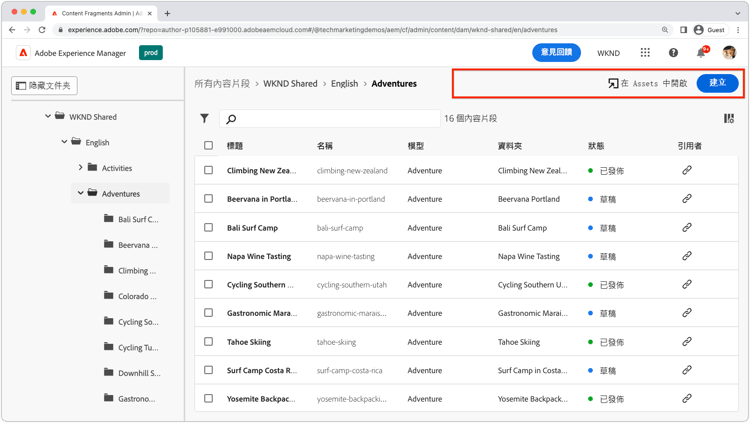
Task: Go to WKND Shared breadcrumb
Action: click(x=290, y=84)
